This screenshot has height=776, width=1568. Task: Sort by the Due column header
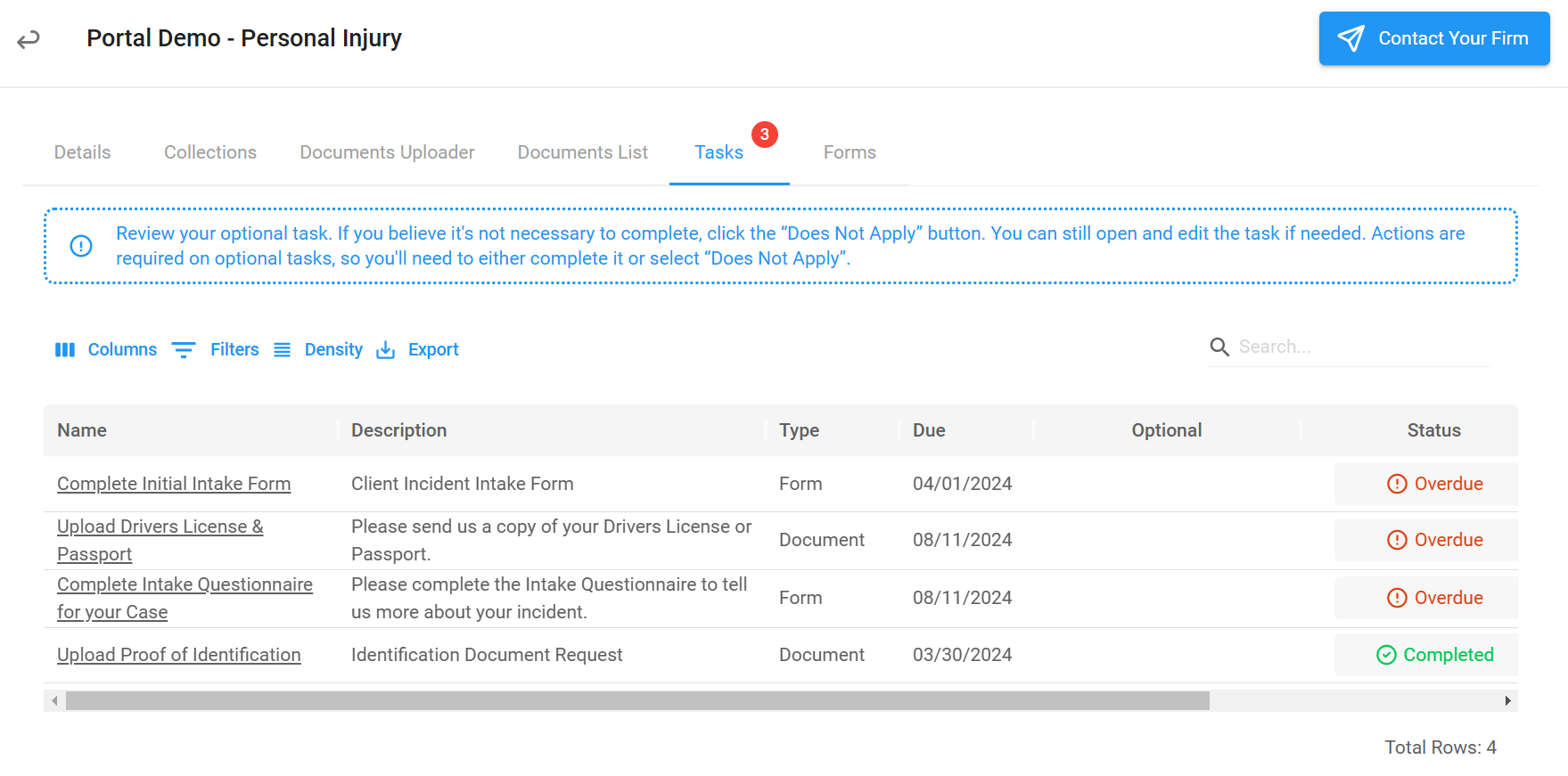point(929,430)
